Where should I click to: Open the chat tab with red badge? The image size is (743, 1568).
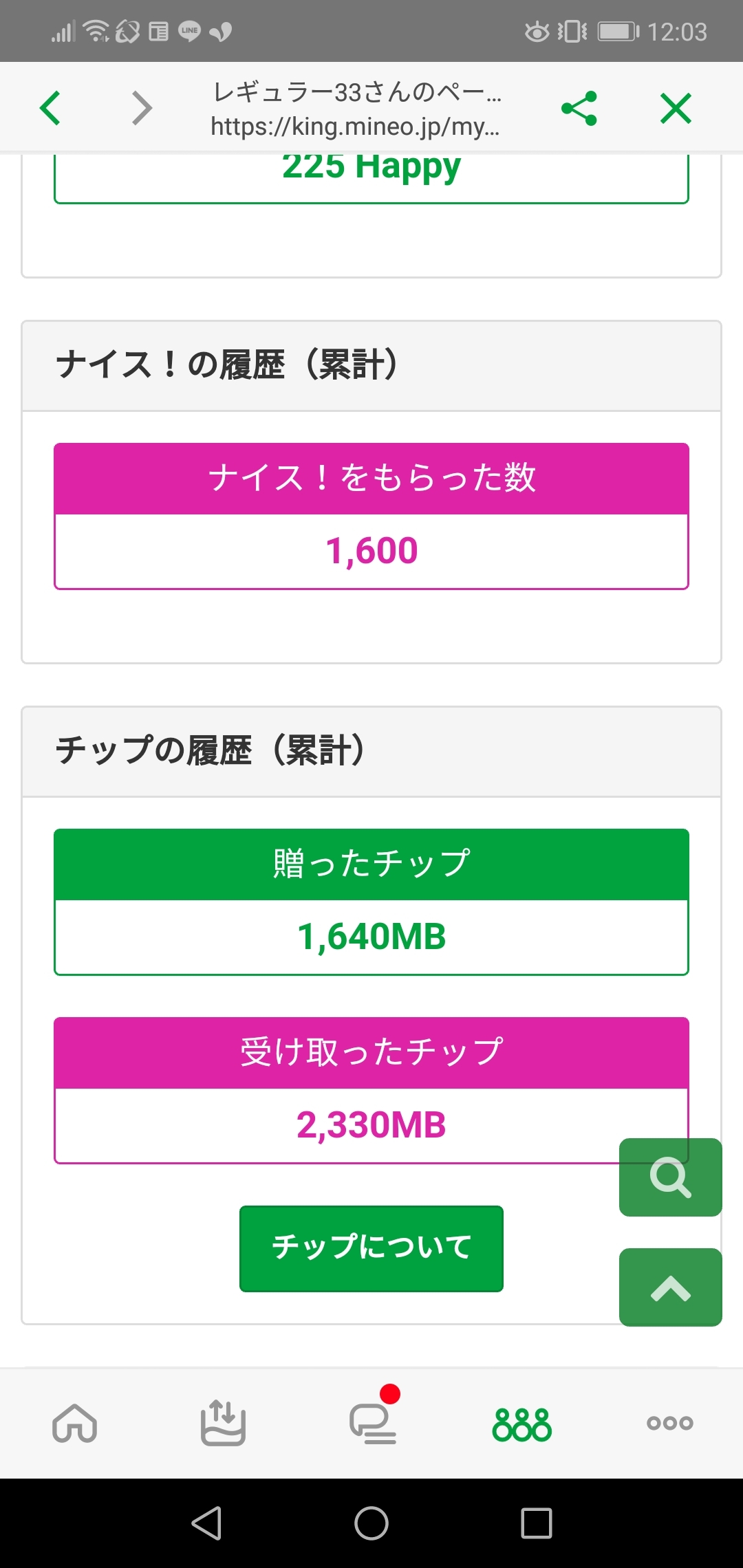point(373,1422)
